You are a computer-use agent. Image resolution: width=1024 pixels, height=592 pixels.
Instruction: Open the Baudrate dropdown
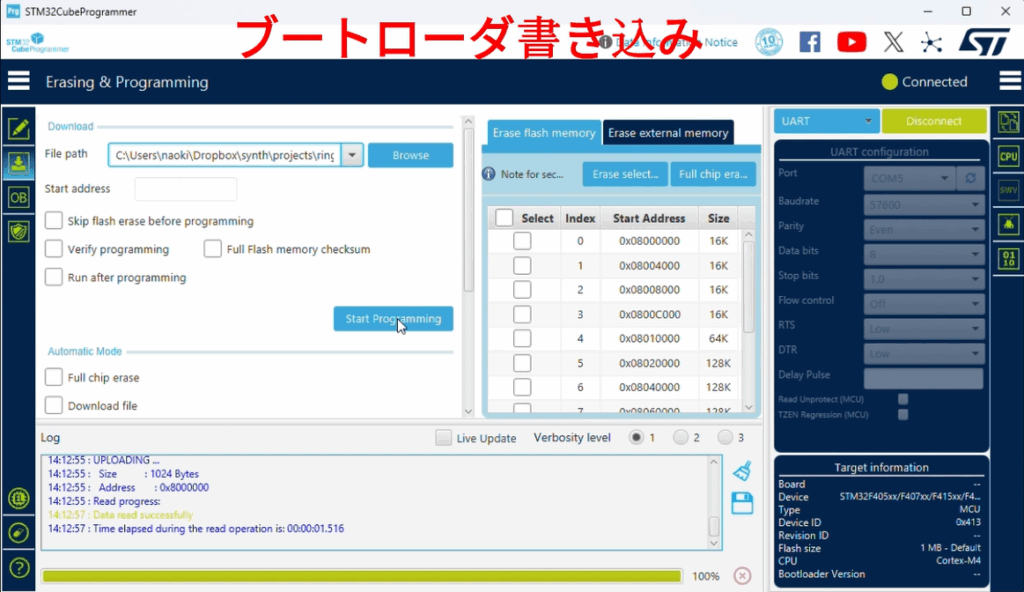pyautogui.click(x=923, y=205)
